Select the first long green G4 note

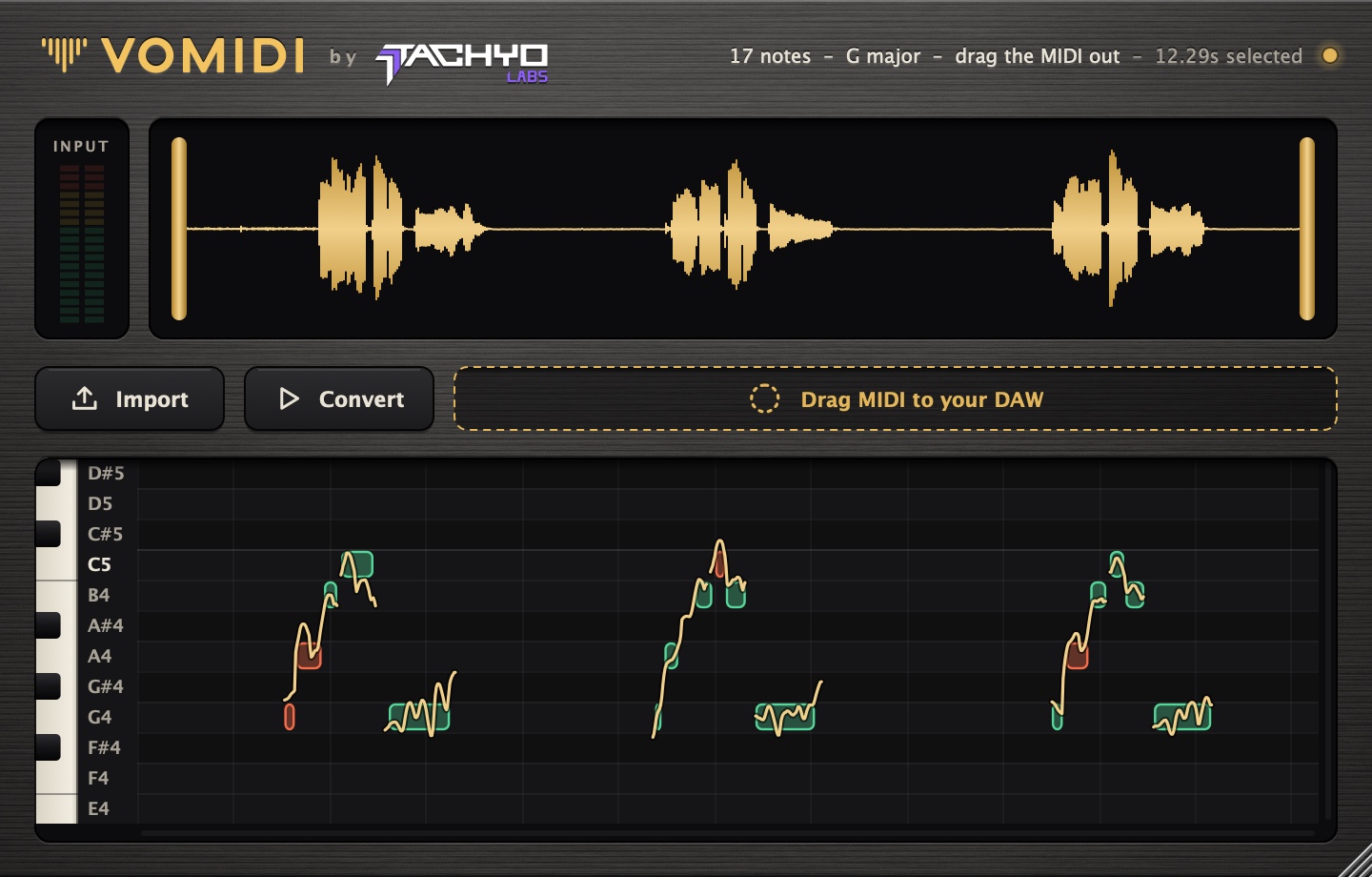(419, 717)
